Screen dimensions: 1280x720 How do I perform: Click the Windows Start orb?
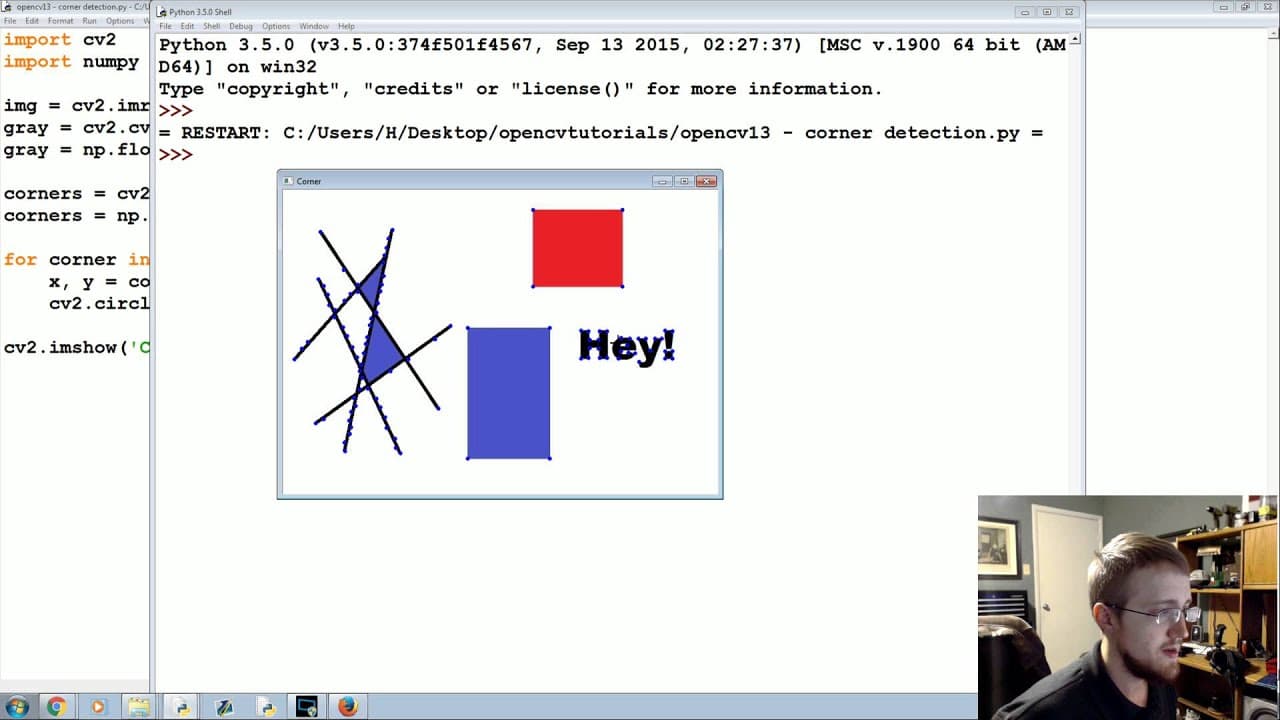click(x=17, y=707)
